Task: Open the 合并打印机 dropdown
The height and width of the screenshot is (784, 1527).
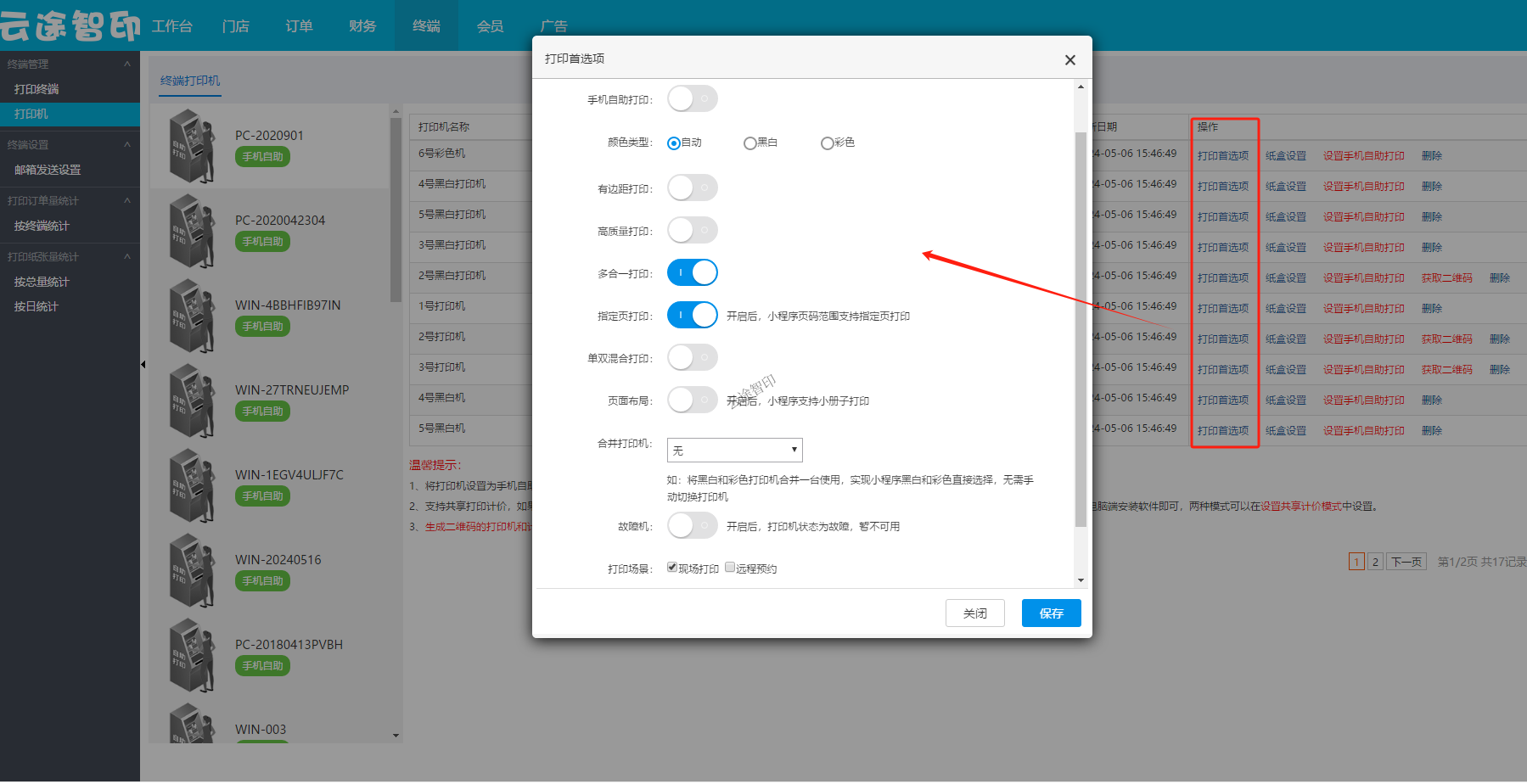Action: 735,450
